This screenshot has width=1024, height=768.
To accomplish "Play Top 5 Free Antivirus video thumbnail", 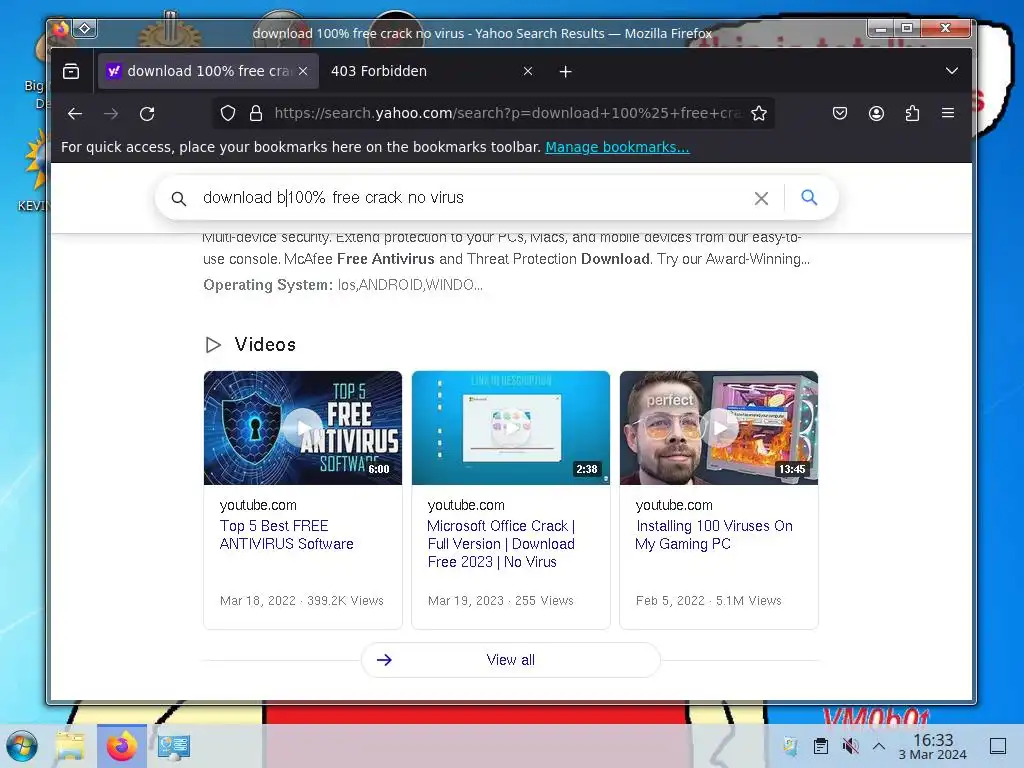I will click(303, 428).
